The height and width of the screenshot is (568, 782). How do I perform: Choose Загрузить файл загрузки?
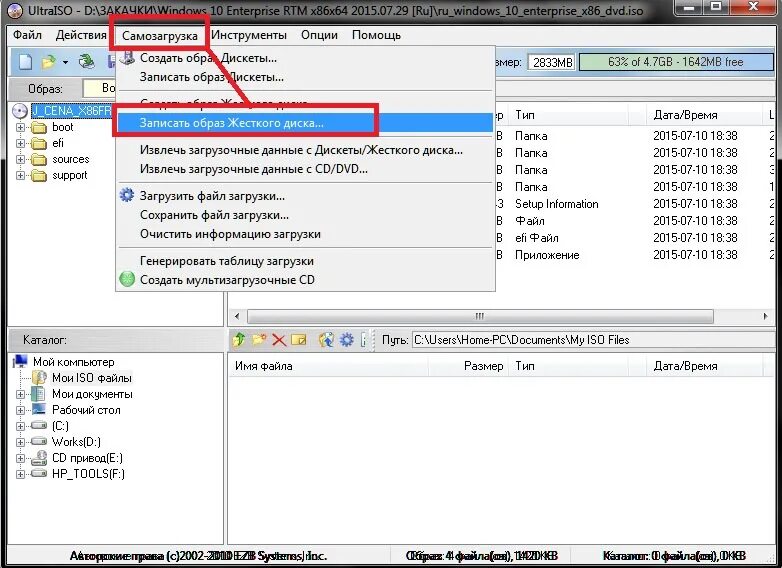coord(305,196)
